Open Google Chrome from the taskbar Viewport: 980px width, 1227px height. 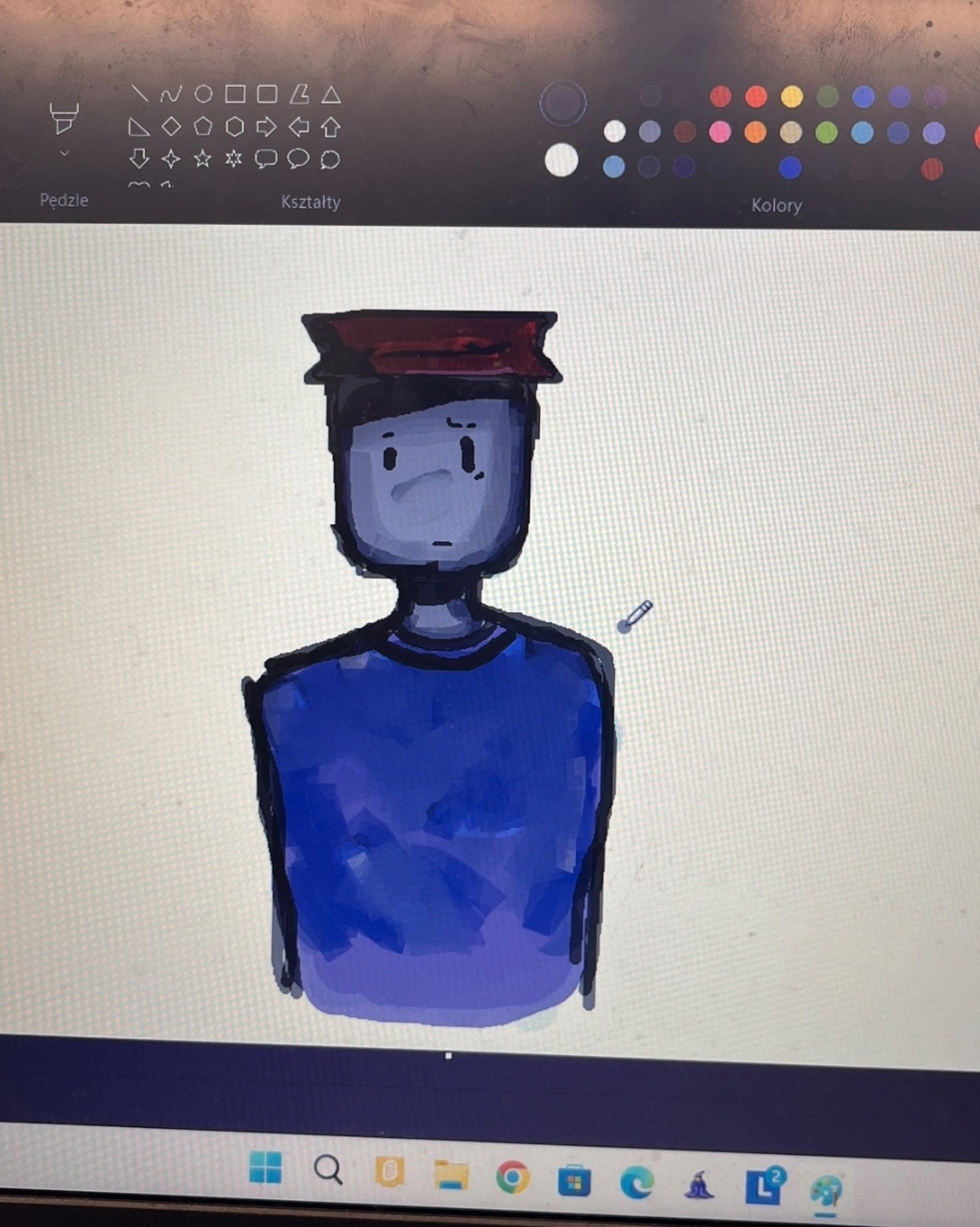tap(512, 1177)
